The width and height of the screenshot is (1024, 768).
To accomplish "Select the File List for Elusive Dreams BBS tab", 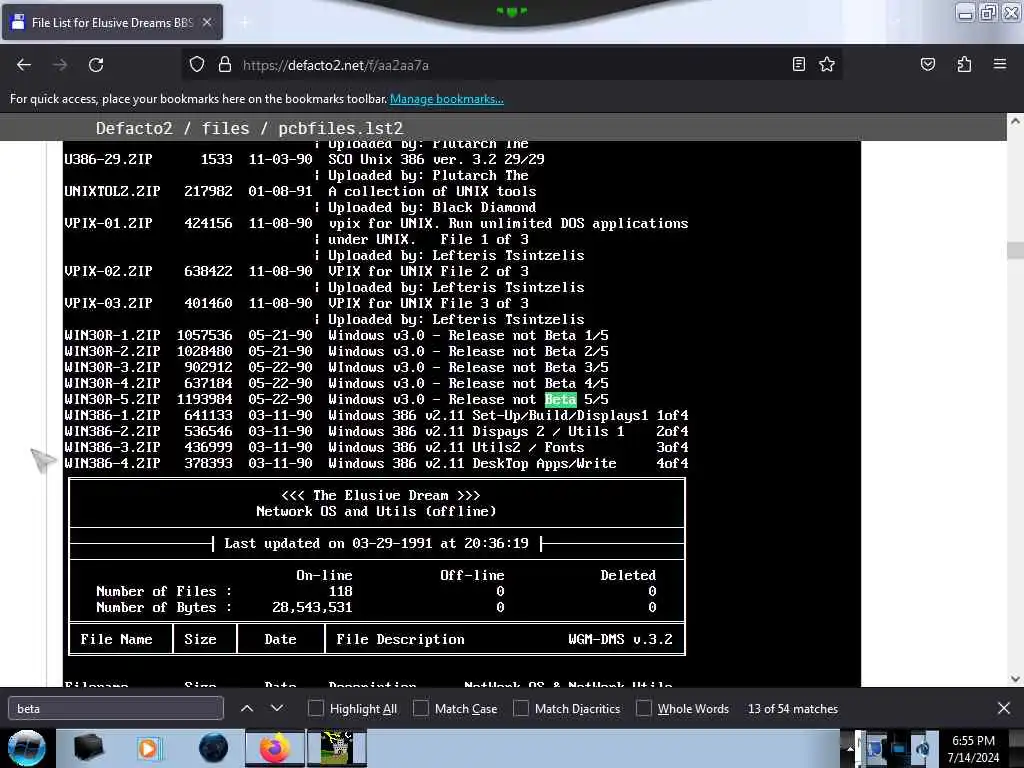I will 112,22.
